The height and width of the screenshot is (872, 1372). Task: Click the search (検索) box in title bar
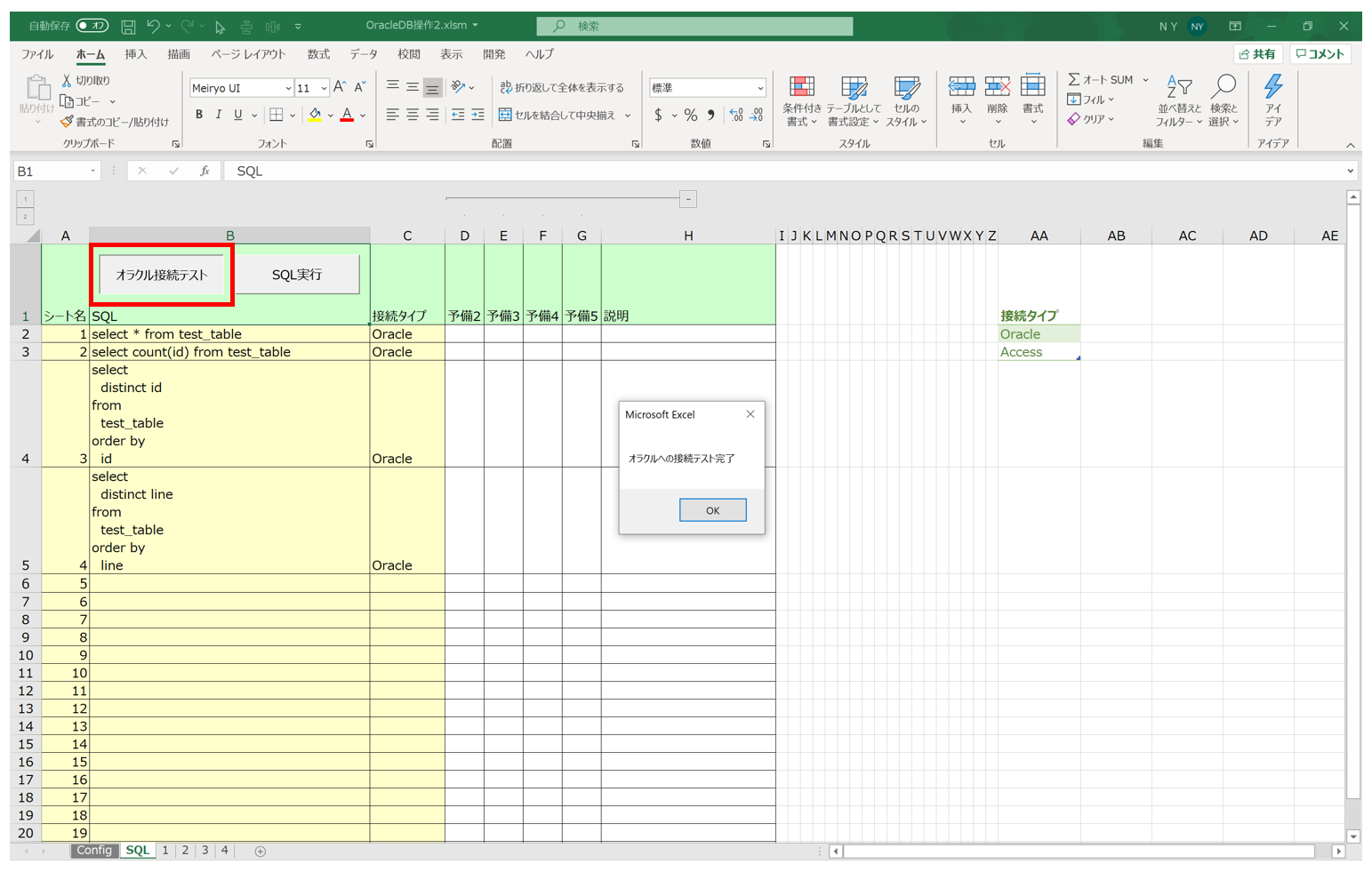tap(694, 27)
